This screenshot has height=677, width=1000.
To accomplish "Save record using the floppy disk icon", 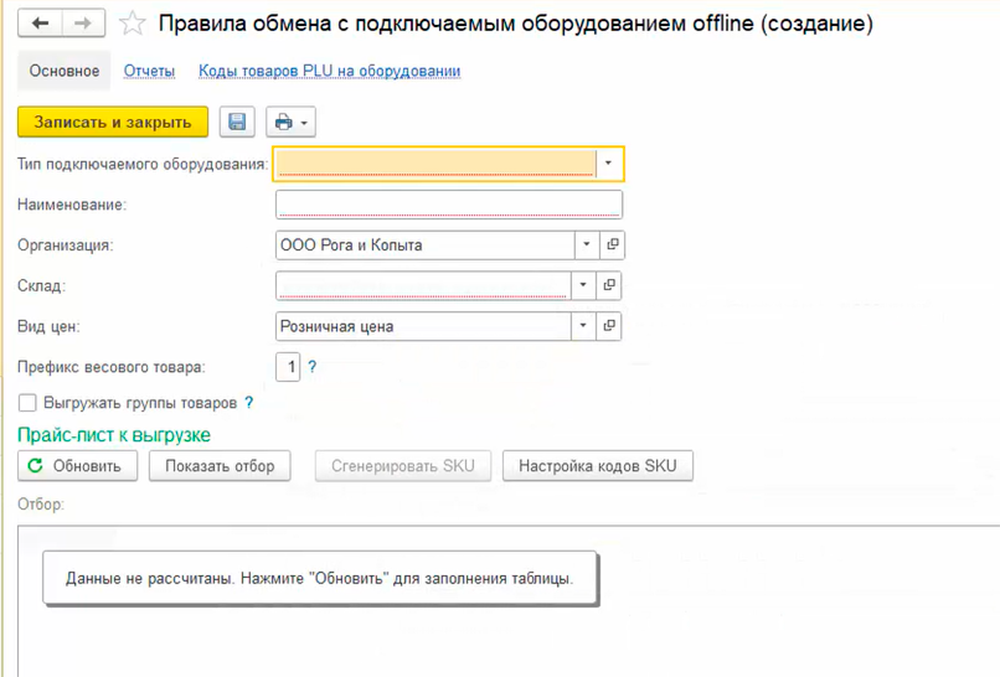I will (237, 122).
